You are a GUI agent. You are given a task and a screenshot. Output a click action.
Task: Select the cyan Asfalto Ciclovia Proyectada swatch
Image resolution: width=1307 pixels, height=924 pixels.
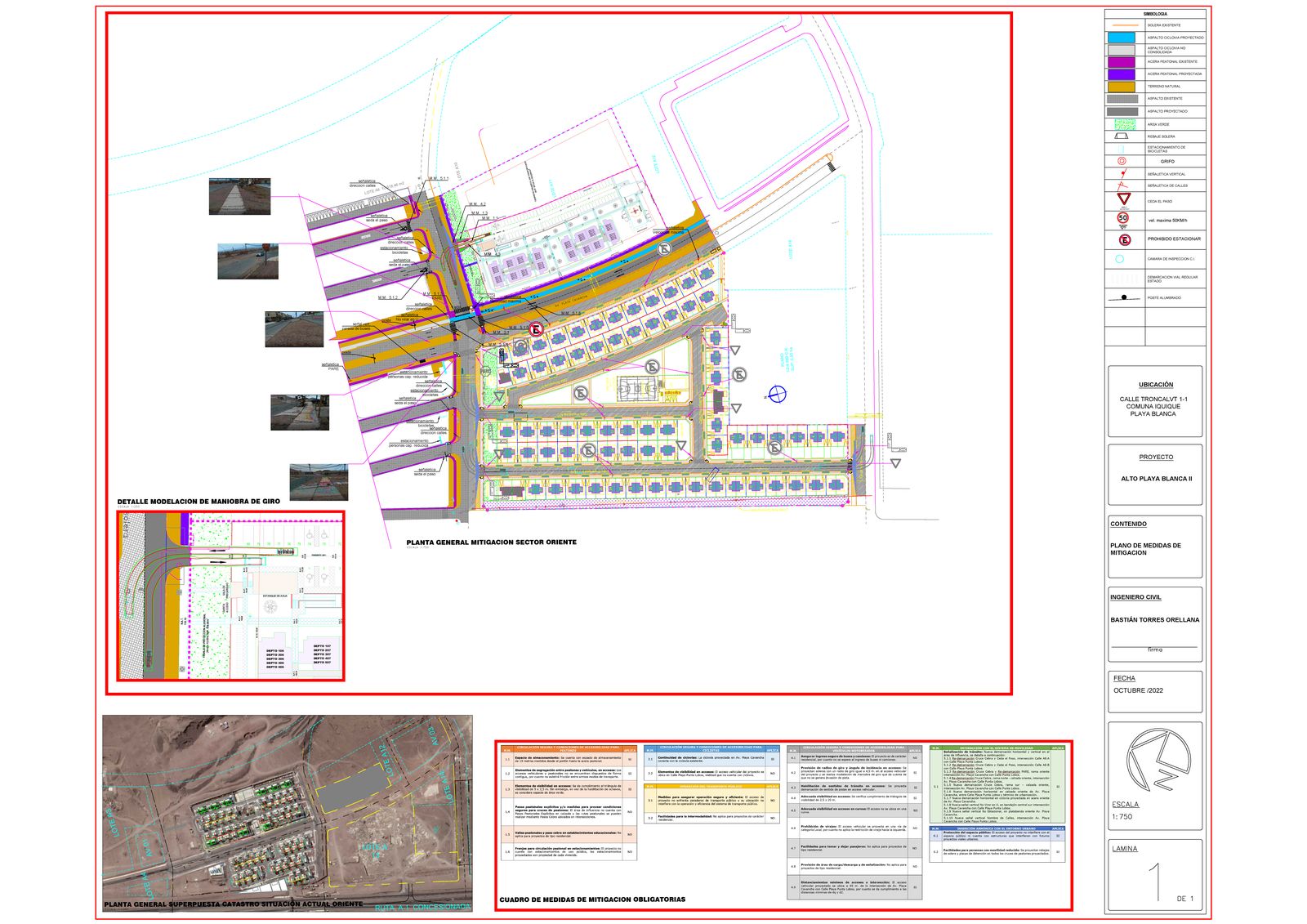tap(1122, 38)
